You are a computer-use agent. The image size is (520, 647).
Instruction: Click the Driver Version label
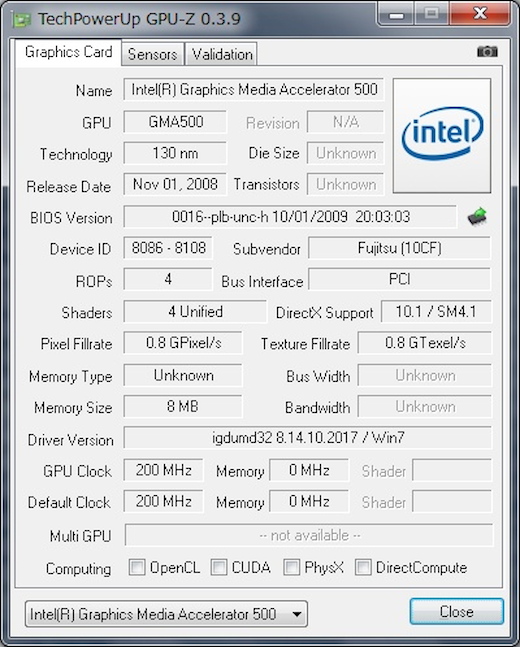pos(71,440)
